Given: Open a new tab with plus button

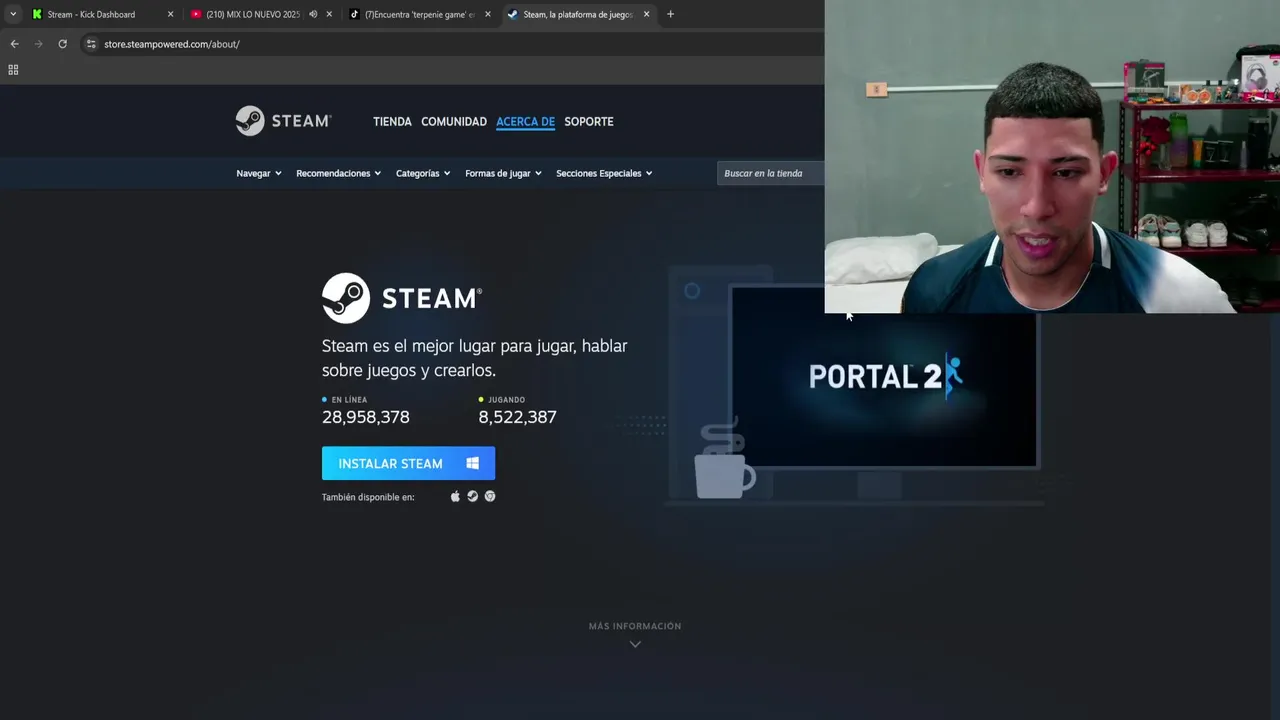Looking at the screenshot, I should point(670,14).
